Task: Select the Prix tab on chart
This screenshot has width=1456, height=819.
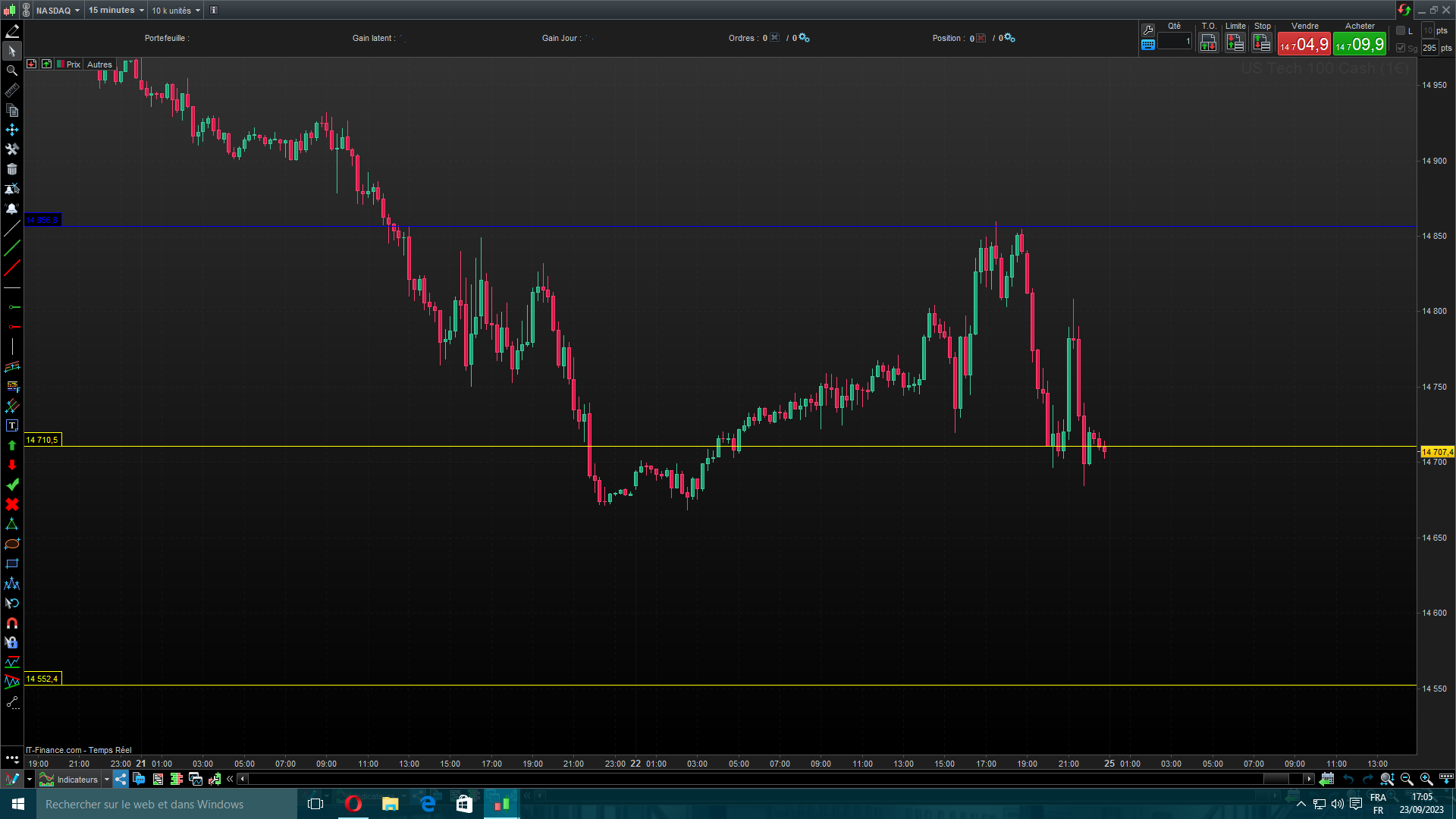Action: click(73, 64)
